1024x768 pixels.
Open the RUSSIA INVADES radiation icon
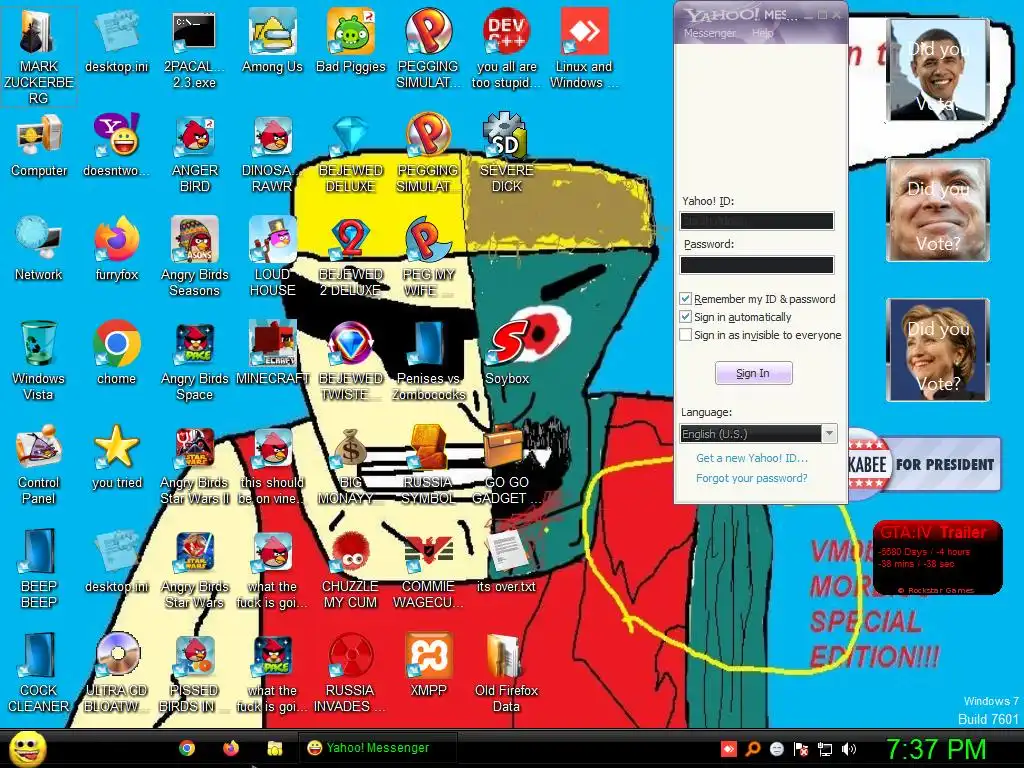[351, 673]
